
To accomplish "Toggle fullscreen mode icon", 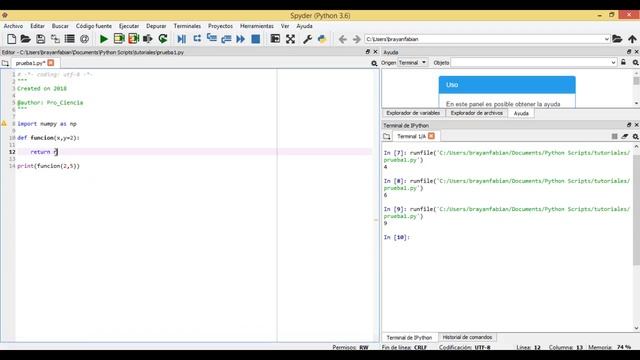I will (x=290, y=39).
